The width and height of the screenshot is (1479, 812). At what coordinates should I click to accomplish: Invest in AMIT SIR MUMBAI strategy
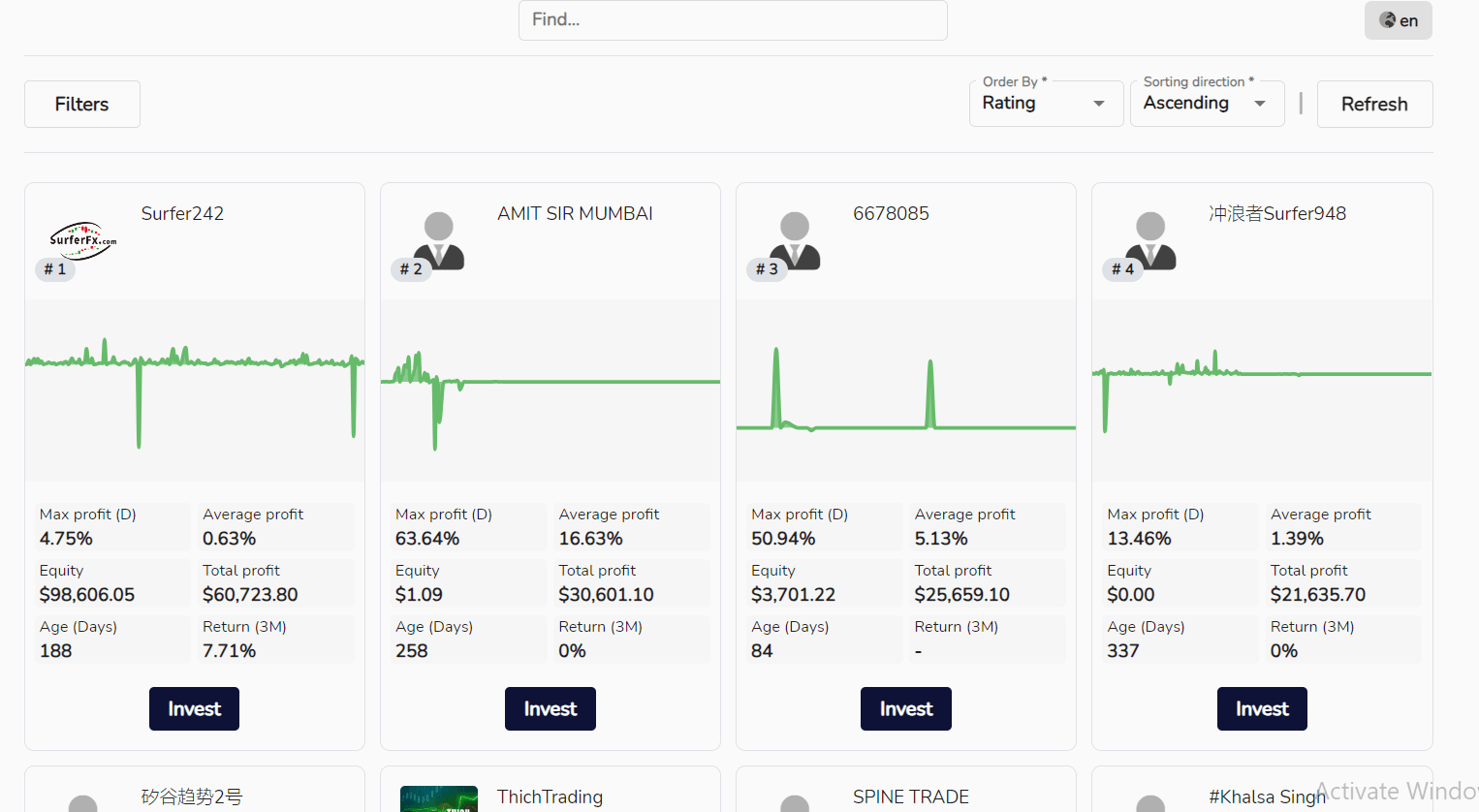coord(550,708)
